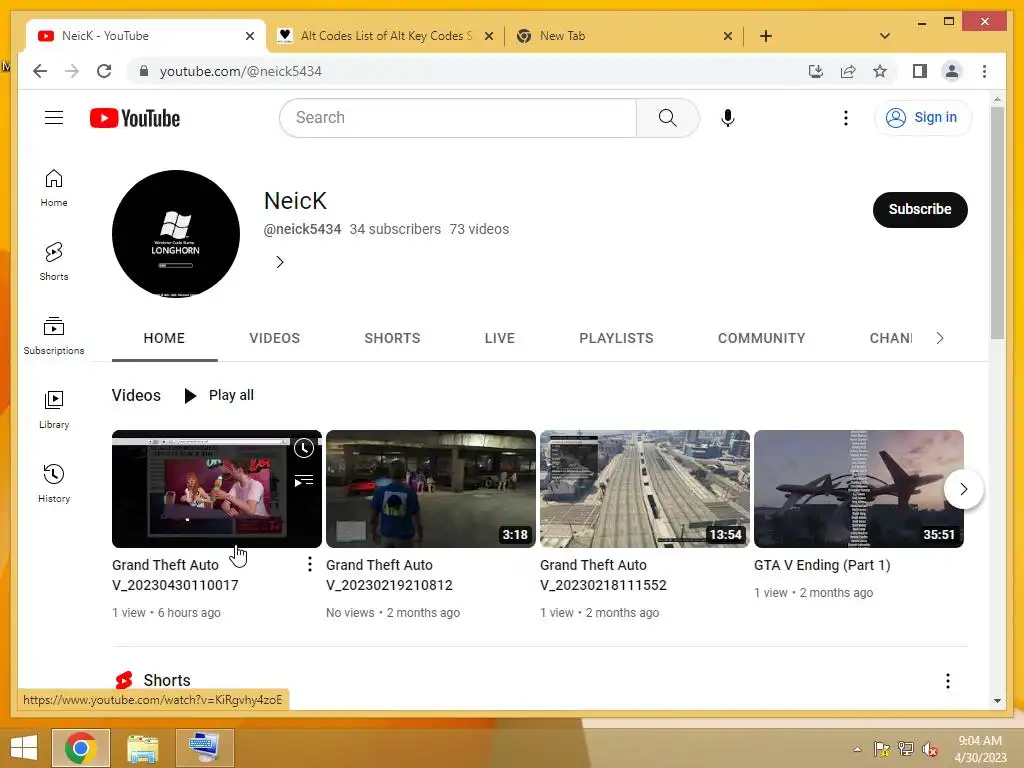The width and height of the screenshot is (1024, 768).
Task: Reload the page
Action: (x=104, y=71)
